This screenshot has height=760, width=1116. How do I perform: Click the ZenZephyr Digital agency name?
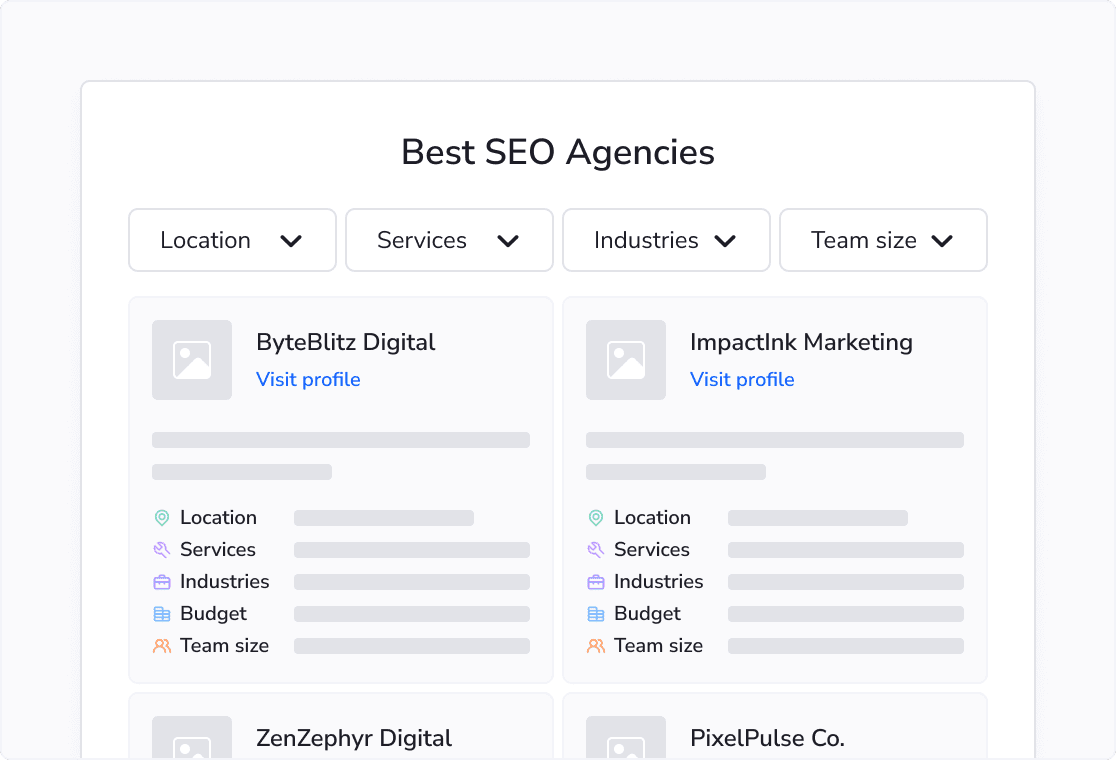(x=354, y=739)
